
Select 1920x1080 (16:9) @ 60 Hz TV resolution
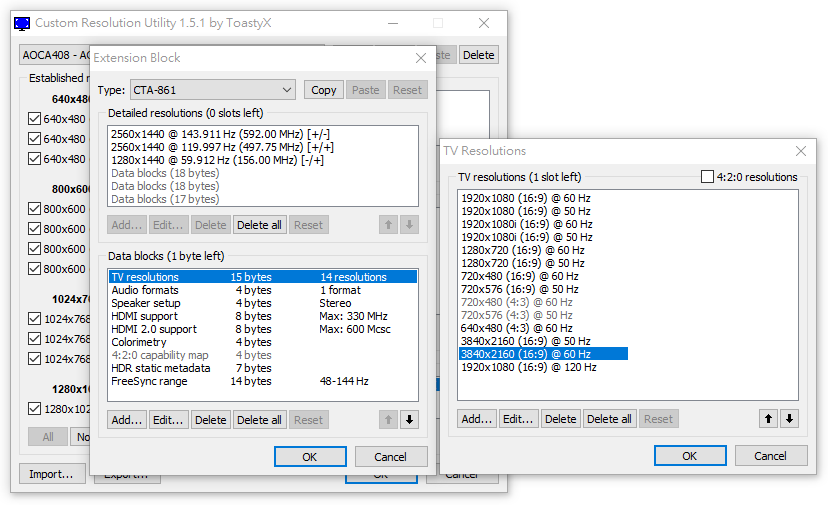pos(526,198)
